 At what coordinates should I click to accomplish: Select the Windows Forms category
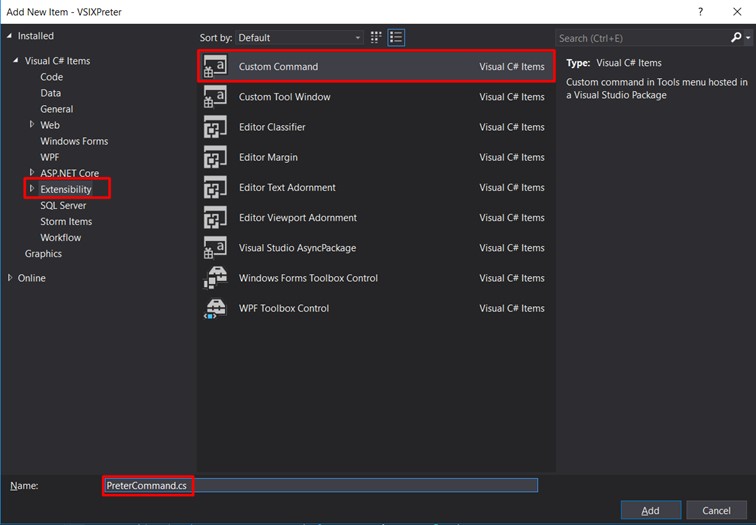pos(74,141)
